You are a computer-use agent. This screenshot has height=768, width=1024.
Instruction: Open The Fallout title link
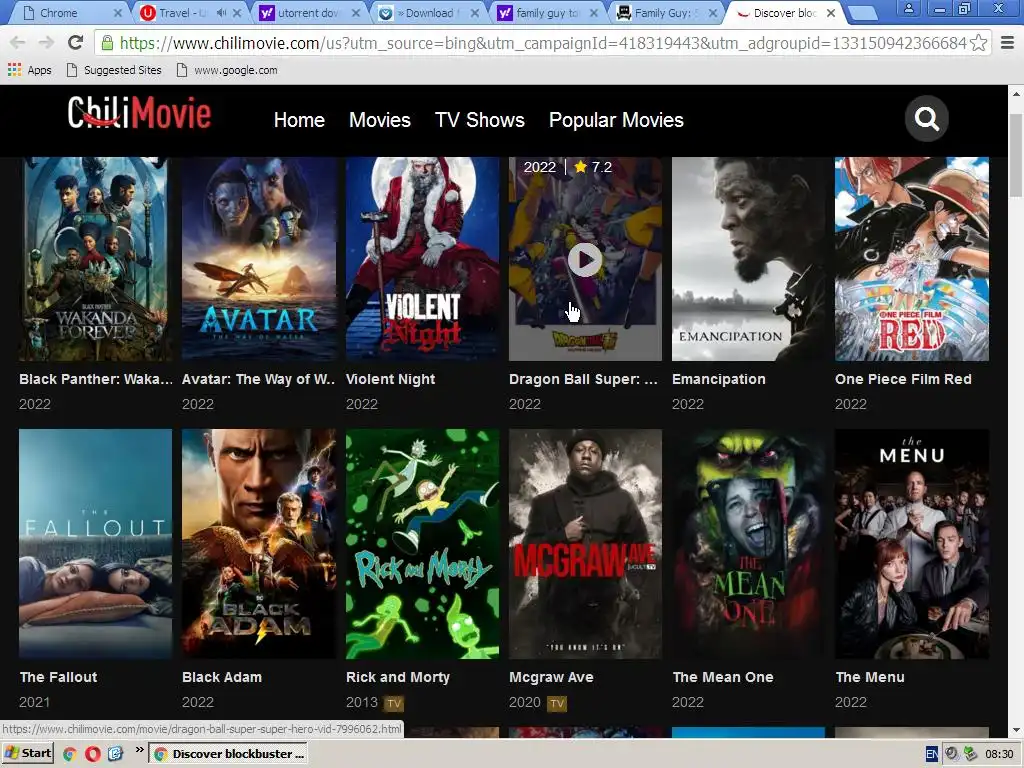[58, 677]
